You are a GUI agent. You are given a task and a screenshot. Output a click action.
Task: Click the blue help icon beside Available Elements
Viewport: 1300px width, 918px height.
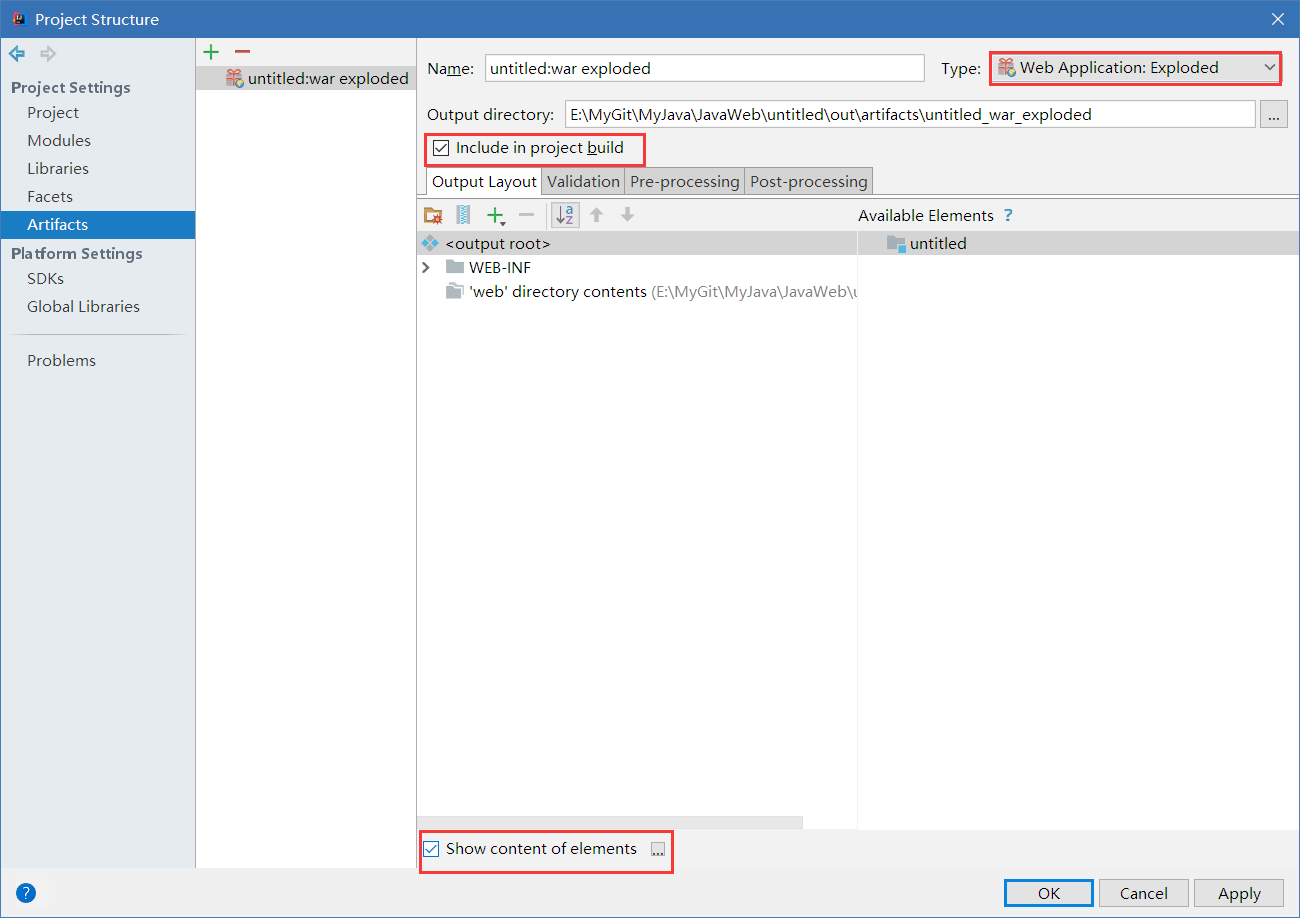pyautogui.click(x=1008, y=215)
